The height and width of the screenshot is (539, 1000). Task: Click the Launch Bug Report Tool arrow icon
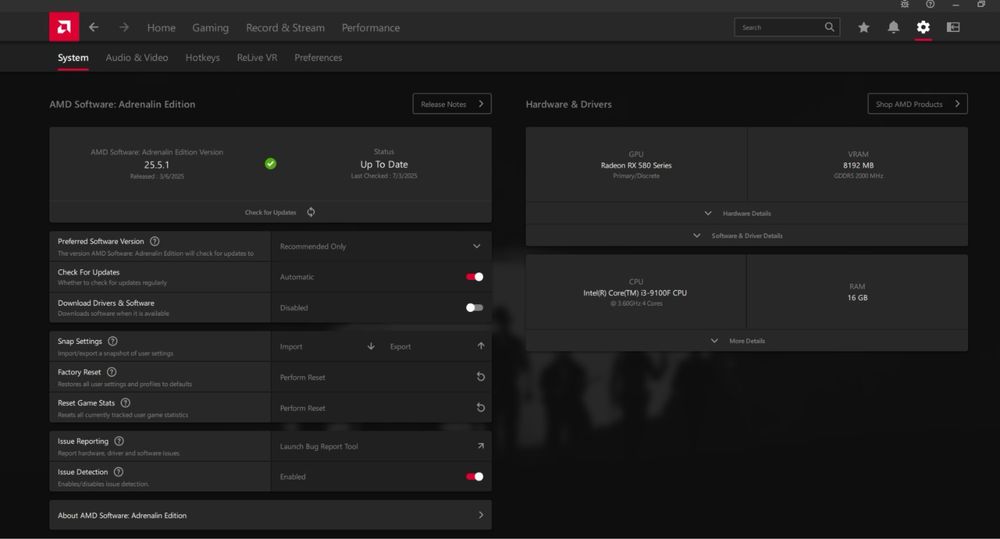coord(480,446)
